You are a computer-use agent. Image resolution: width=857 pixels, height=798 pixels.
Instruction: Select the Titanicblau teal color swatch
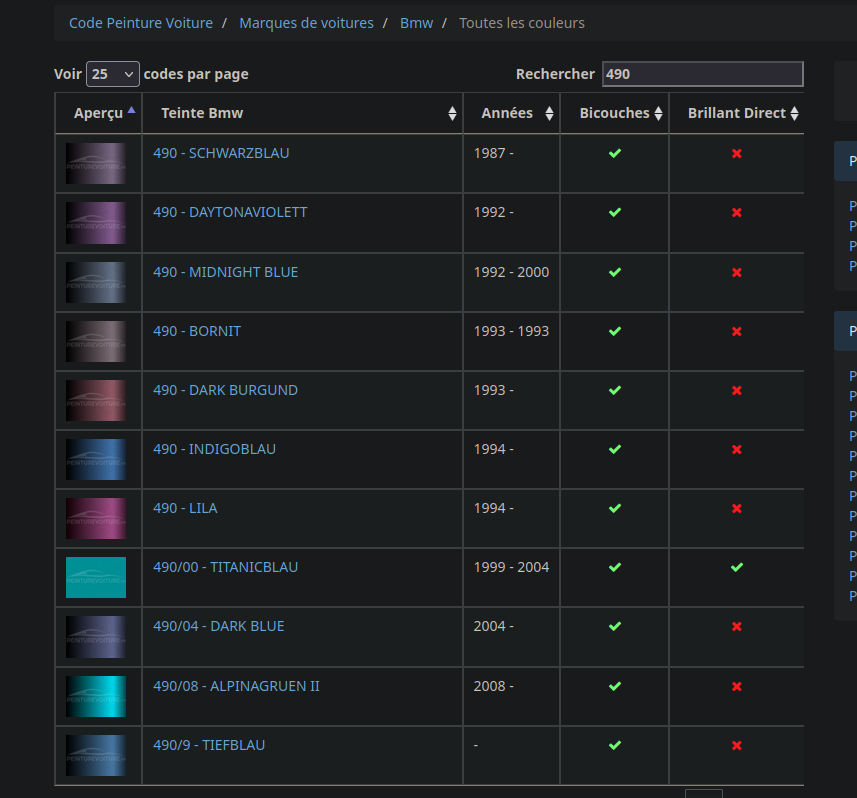tap(96, 577)
